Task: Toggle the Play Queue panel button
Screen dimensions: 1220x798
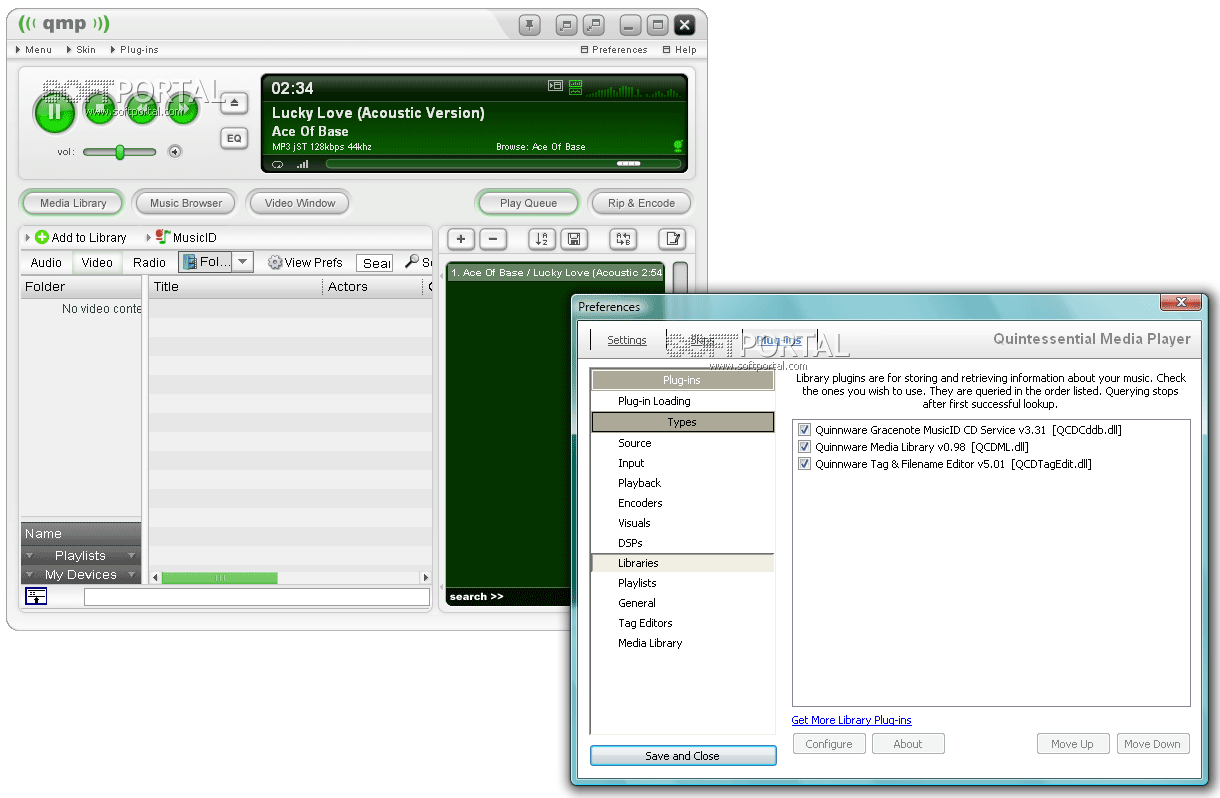Action: (529, 203)
